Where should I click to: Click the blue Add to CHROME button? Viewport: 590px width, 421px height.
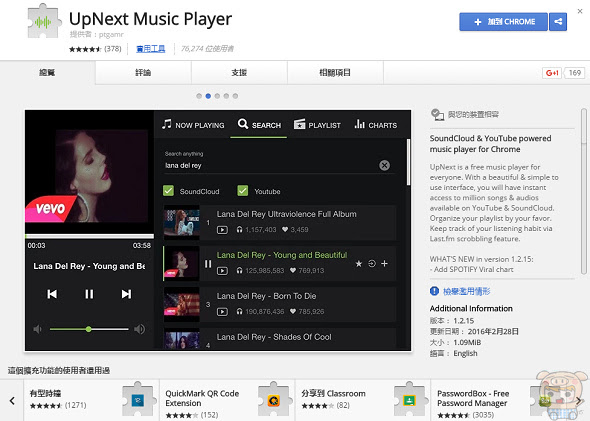click(x=503, y=22)
